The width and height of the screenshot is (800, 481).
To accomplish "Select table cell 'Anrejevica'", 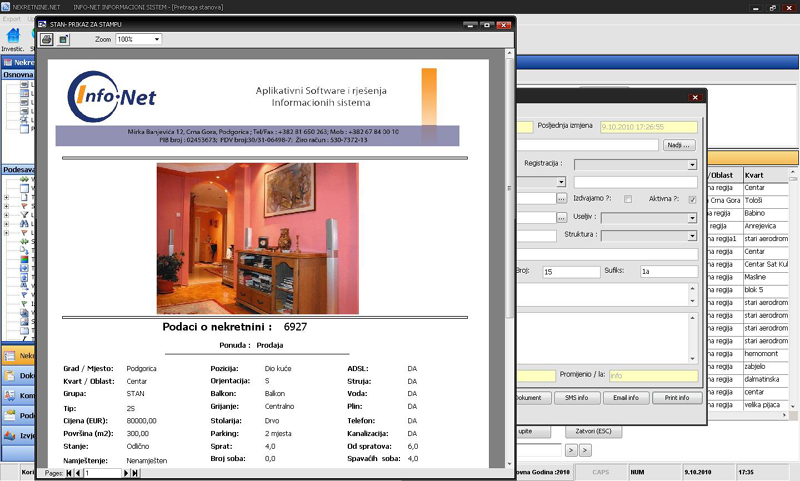I will 766,226.
